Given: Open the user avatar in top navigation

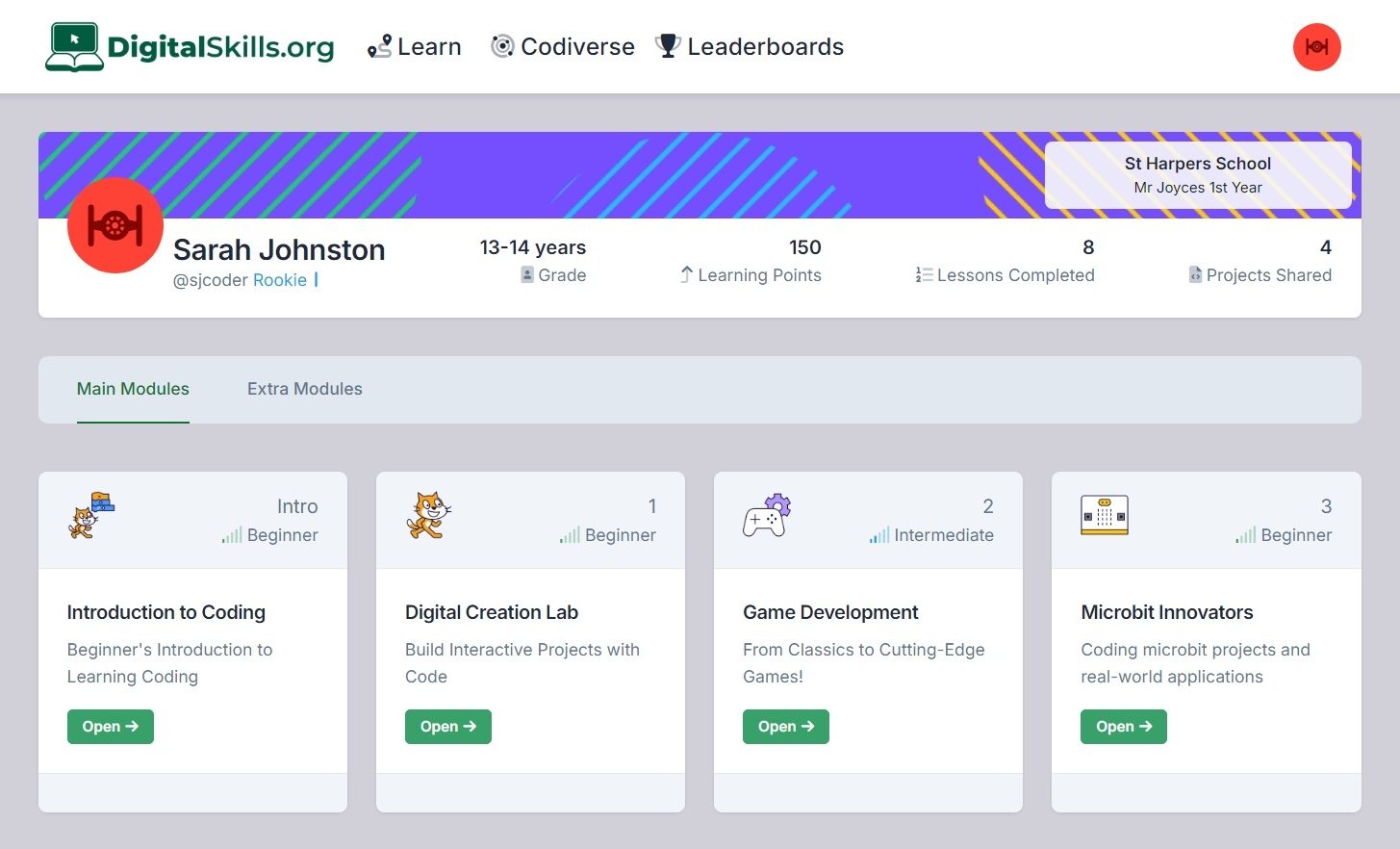Looking at the screenshot, I should point(1316,47).
